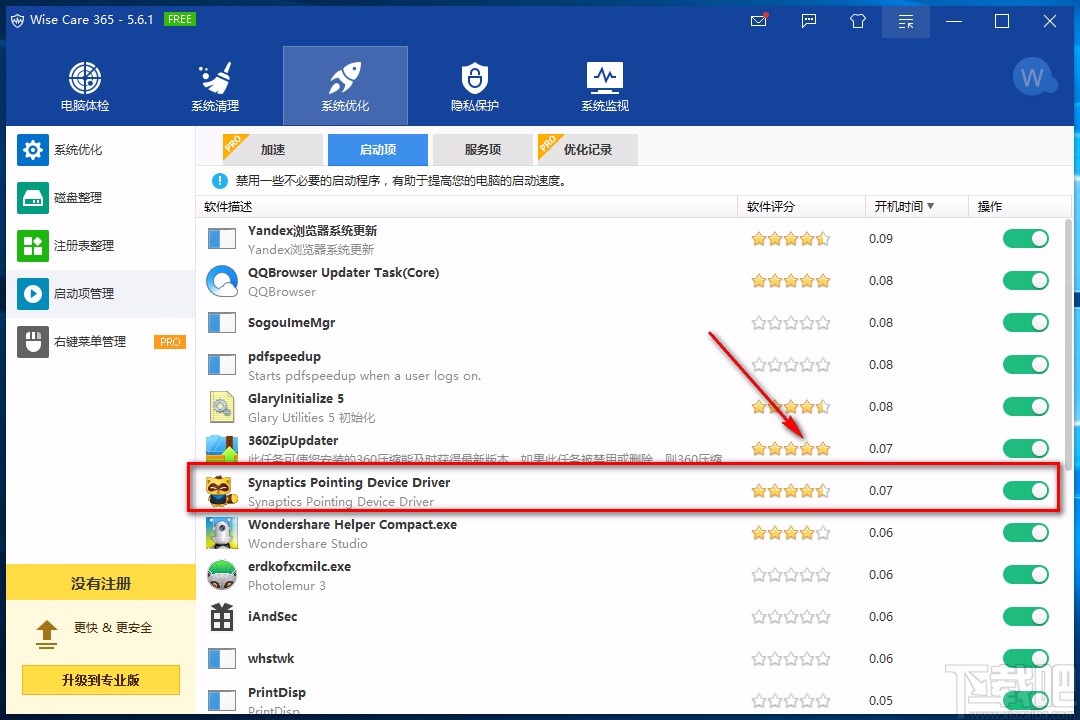This screenshot has height=720, width=1080.
Task: Click the mail envelope icon in title bar
Action: coord(759,20)
